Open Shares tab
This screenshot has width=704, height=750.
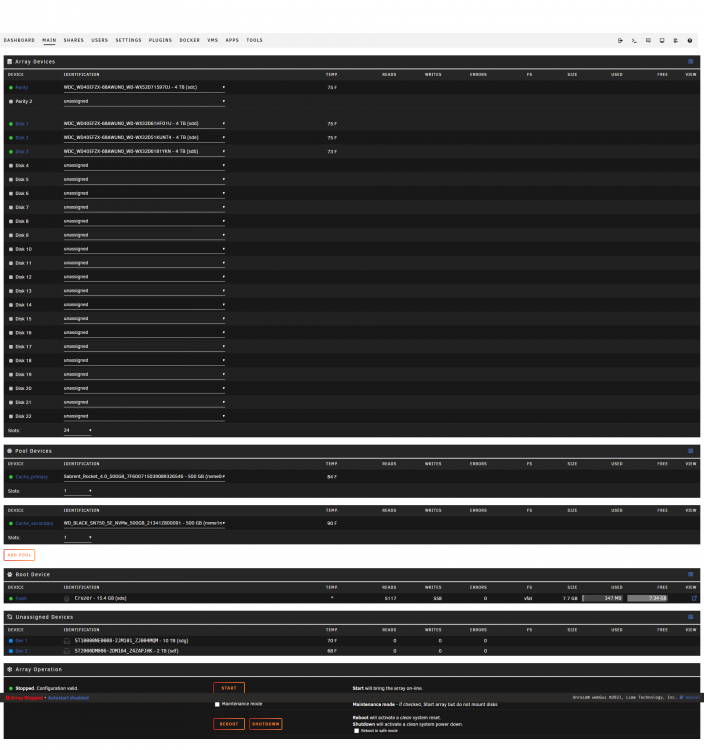pos(74,40)
